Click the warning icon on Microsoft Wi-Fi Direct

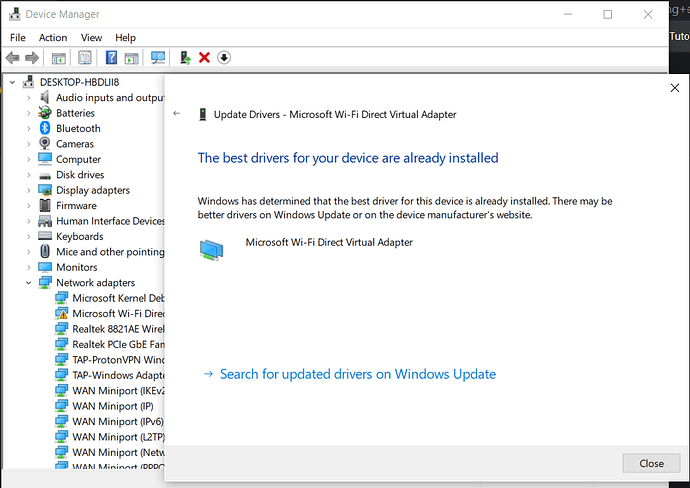click(62, 313)
